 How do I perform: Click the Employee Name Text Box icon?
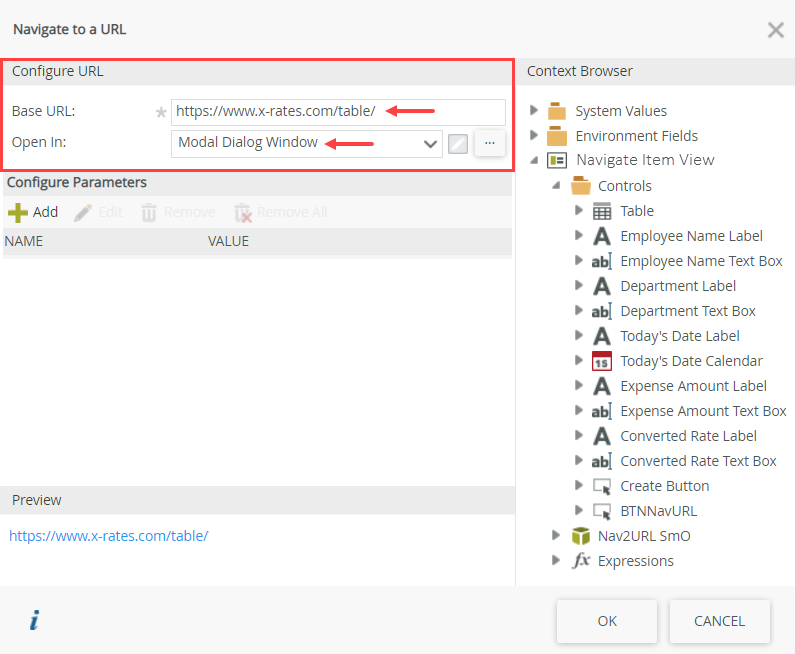pos(602,261)
